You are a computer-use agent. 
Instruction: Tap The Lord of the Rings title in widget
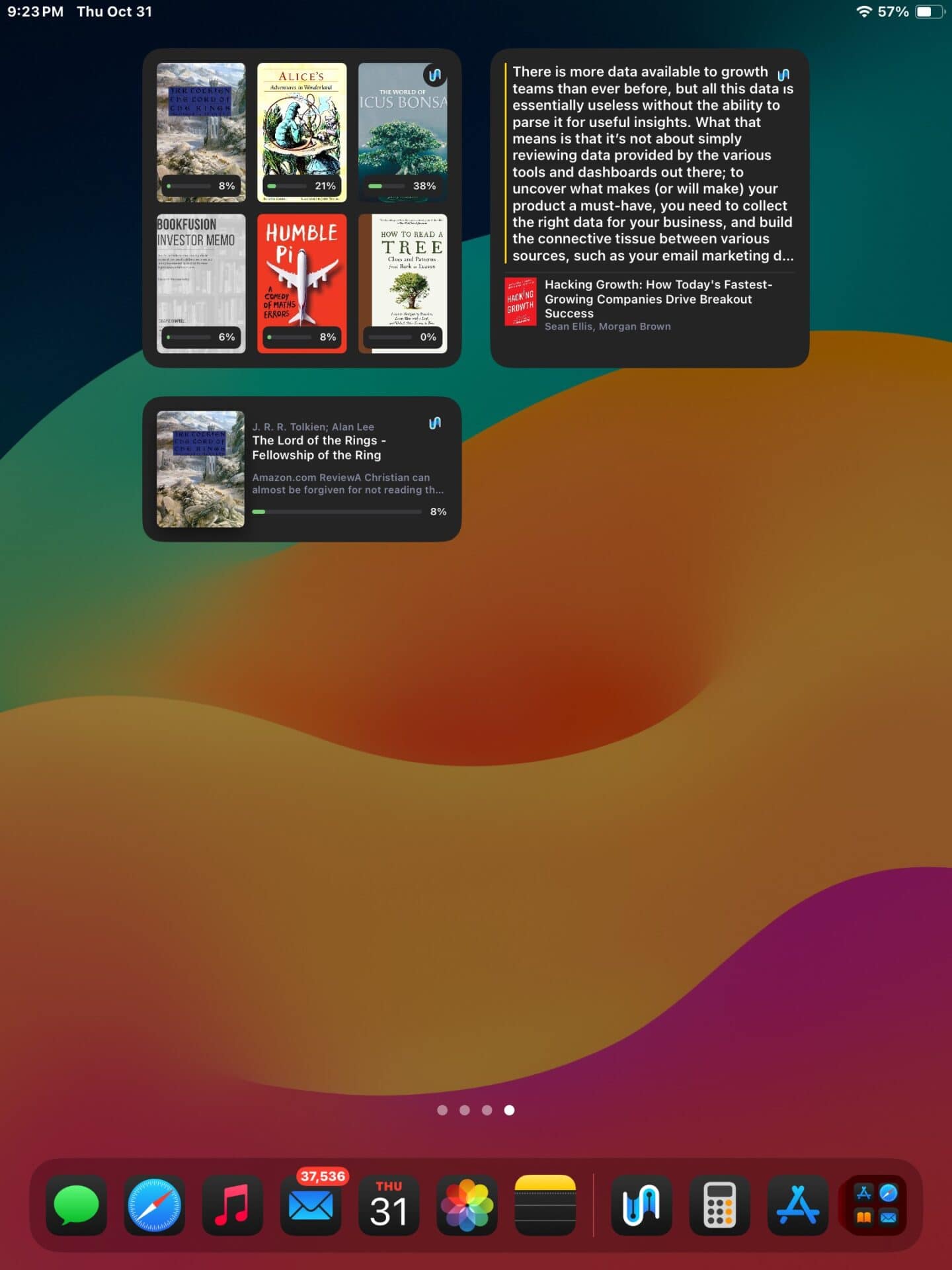point(317,448)
